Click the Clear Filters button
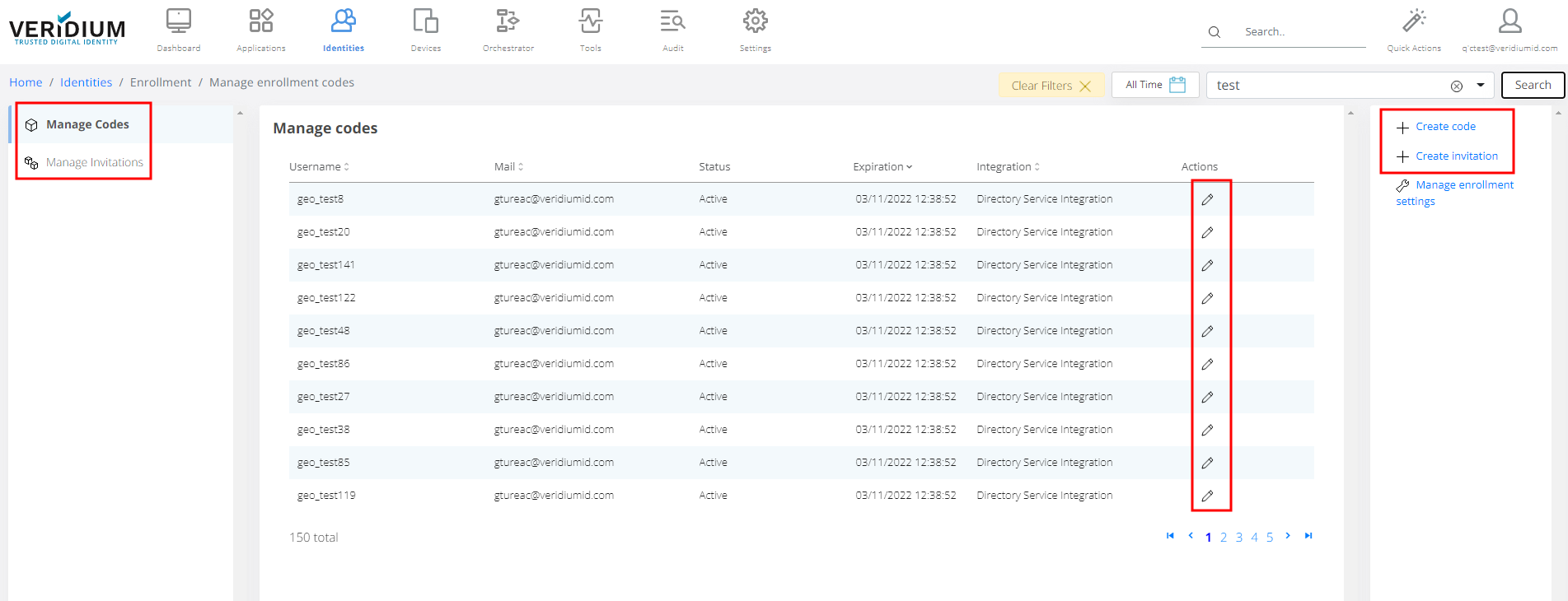 [1051, 86]
